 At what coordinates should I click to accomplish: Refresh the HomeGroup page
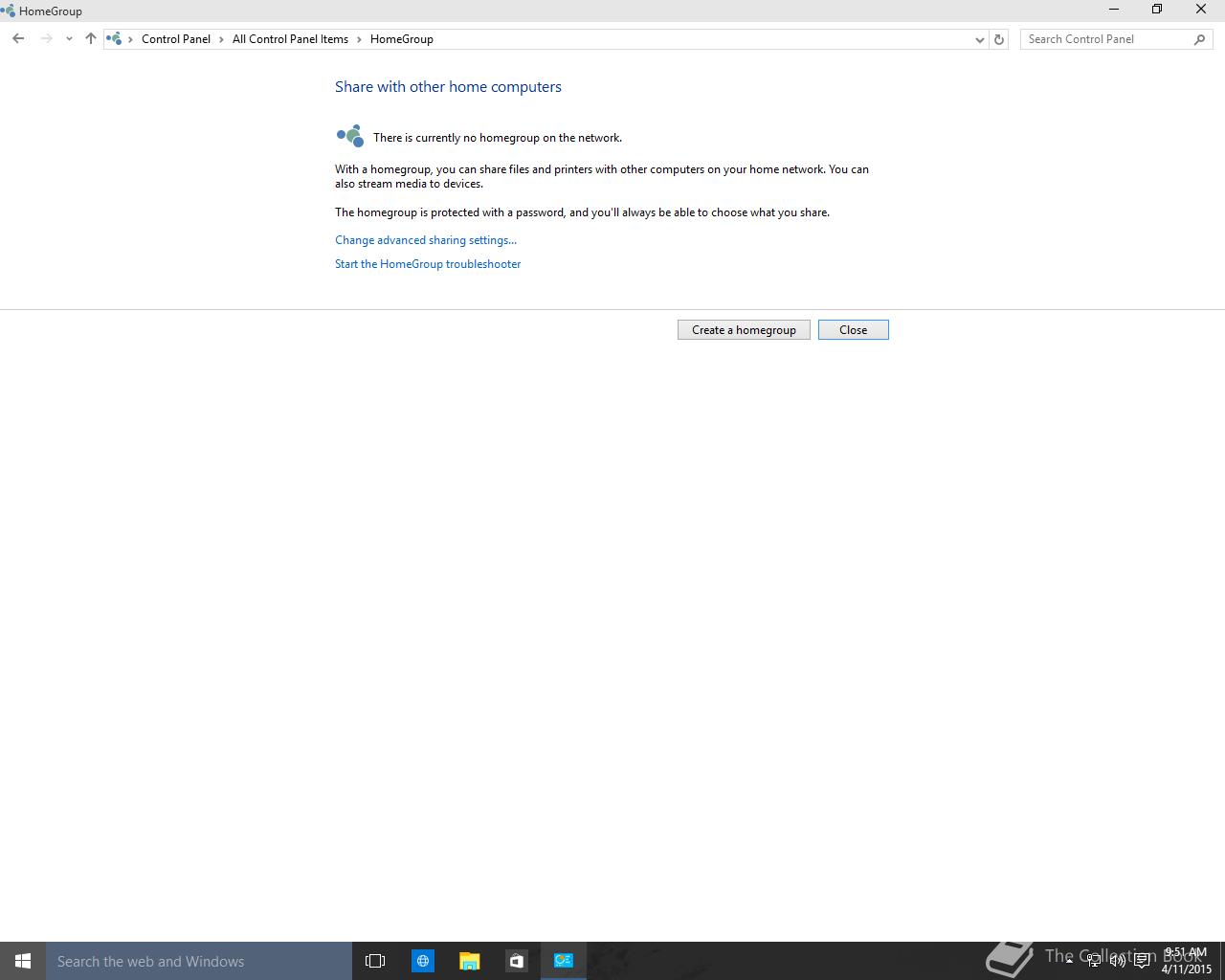(x=999, y=39)
